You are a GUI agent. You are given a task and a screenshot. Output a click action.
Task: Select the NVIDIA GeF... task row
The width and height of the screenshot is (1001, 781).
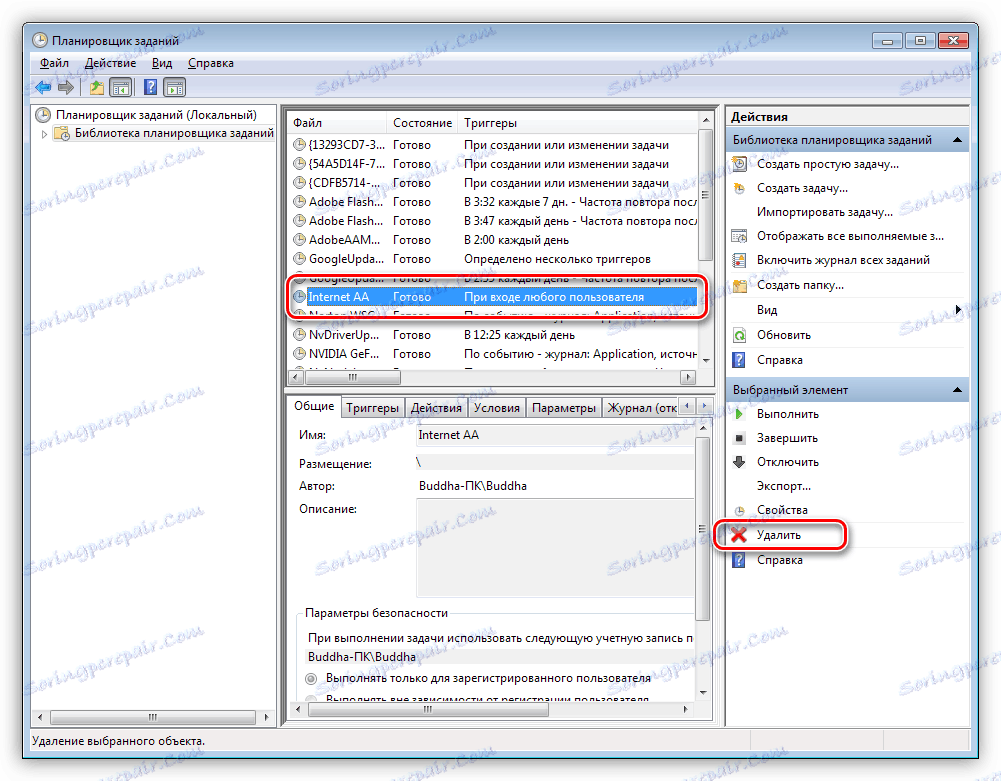click(x=495, y=354)
